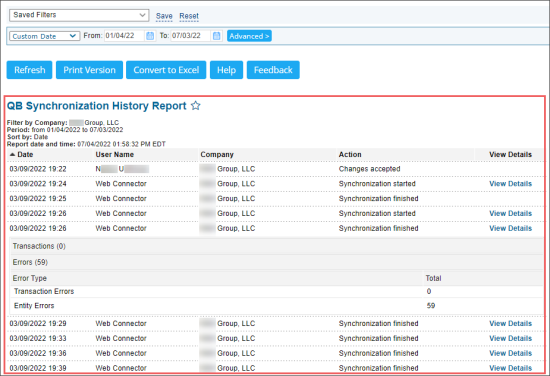The image size is (550, 376).
Task: Open View Details for 19:33 sync entry
Action: pos(510,338)
